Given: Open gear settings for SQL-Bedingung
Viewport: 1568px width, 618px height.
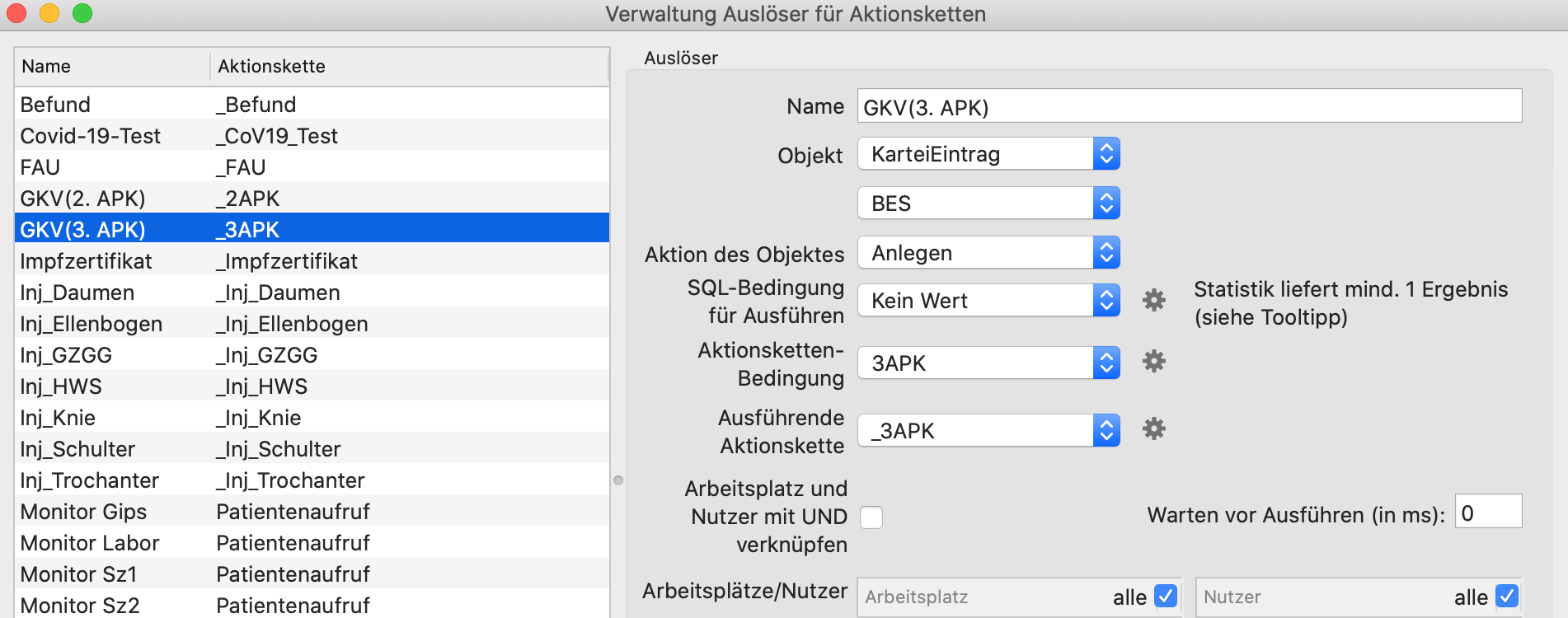Looking at the screenshot, I should point(1154,300).
